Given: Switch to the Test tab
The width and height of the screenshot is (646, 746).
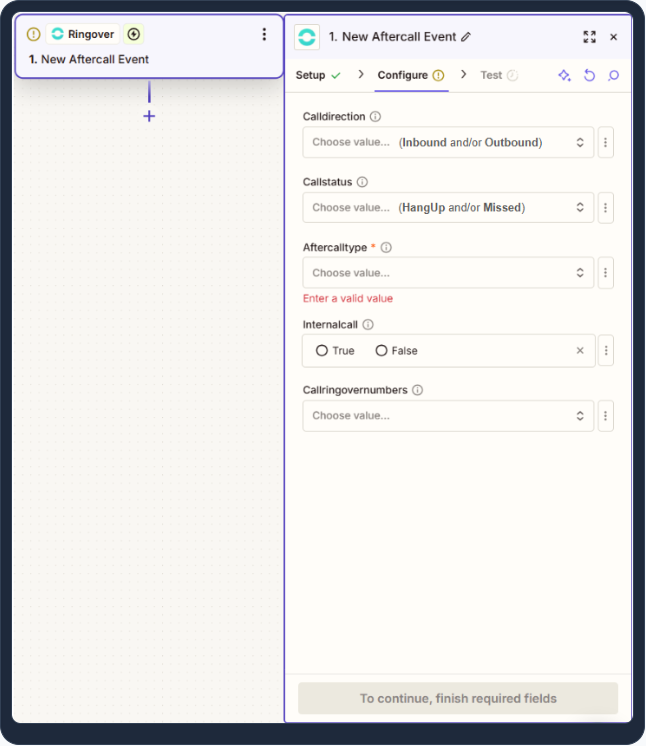Looking at the screenshot, I should click(491, 75).
